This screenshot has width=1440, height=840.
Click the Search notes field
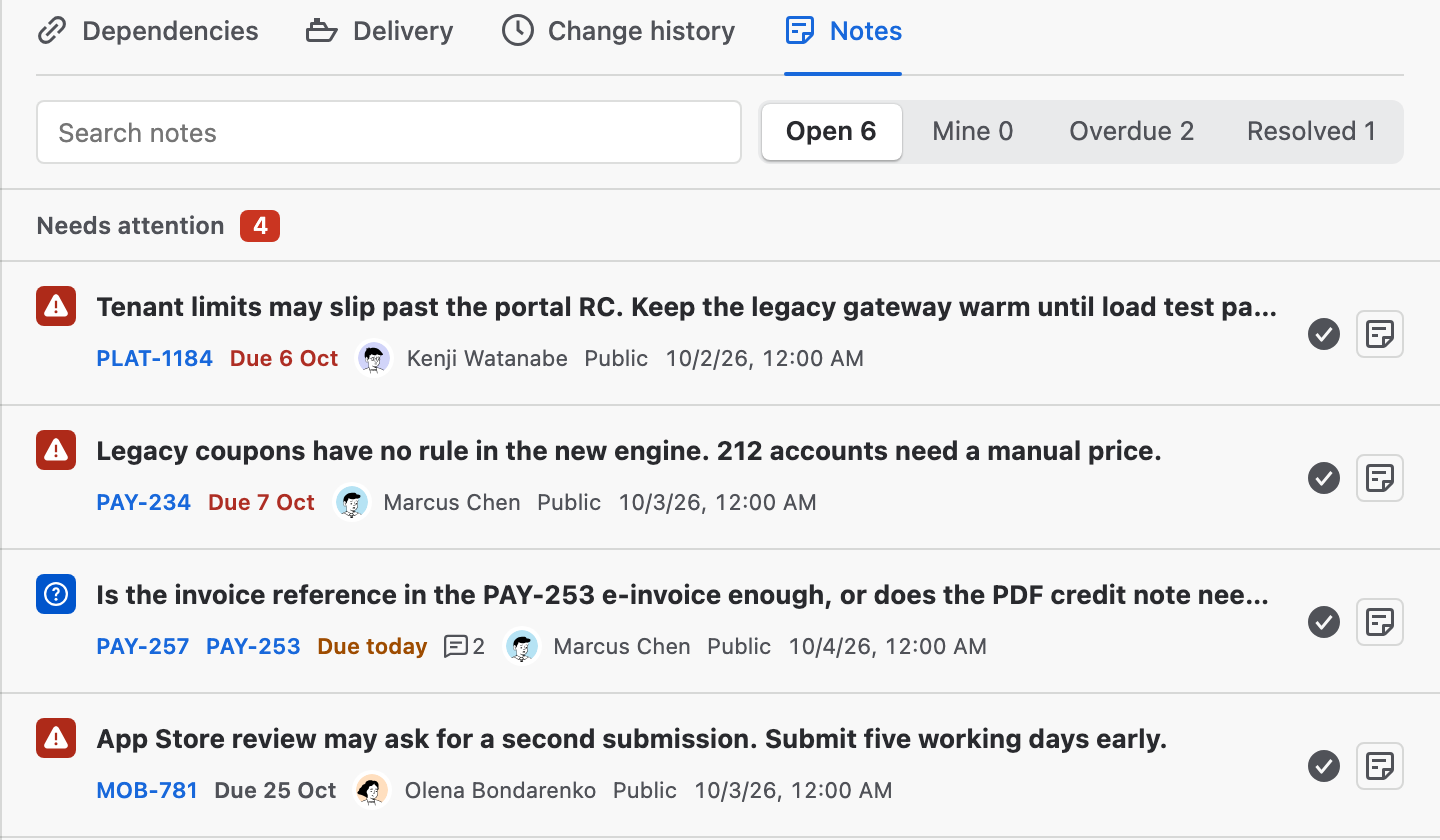389,132
